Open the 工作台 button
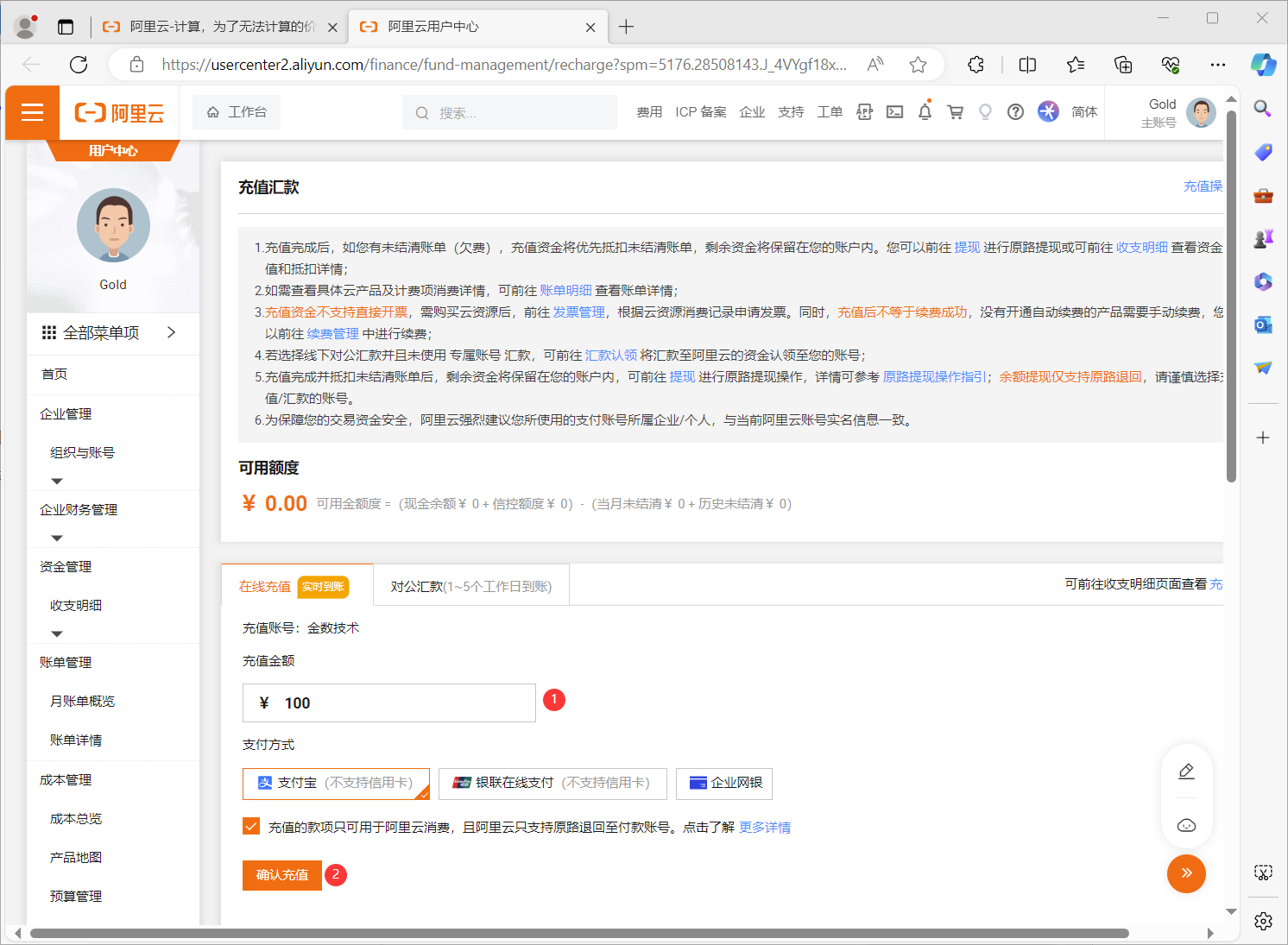The height and width of the screenshot is (945, 1288). click(x=237, y=112)
